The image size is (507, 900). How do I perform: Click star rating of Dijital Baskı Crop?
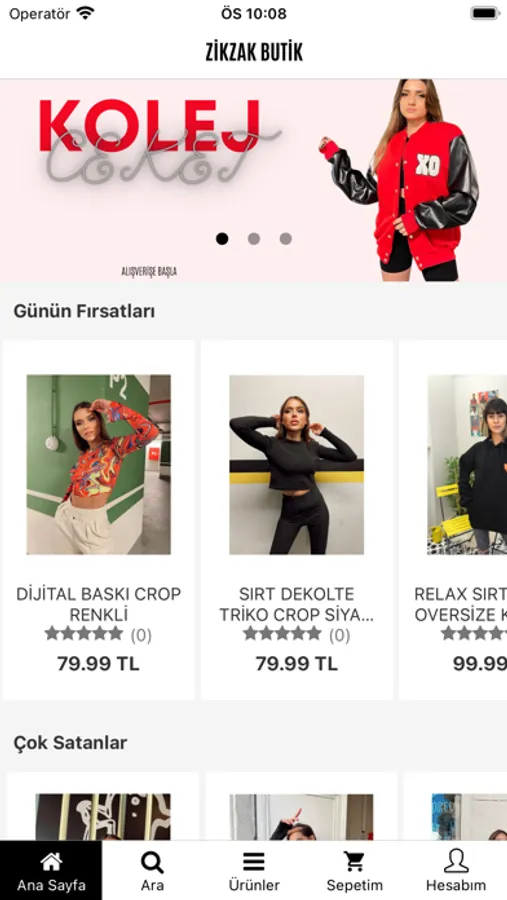(x=84, y=634)
